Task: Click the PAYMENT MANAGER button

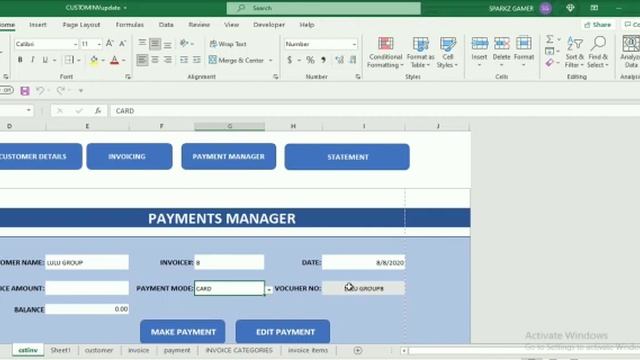Action: point(229,156)
